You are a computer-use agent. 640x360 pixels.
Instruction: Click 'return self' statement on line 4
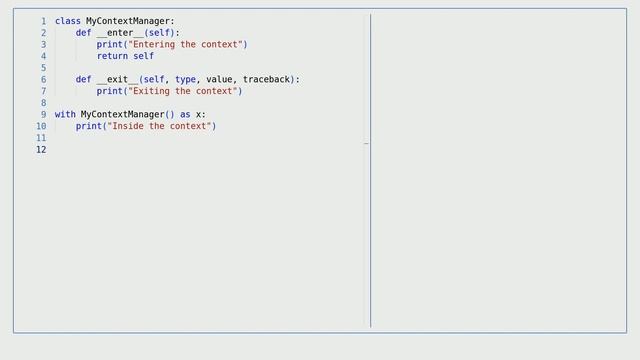[125, 56]
